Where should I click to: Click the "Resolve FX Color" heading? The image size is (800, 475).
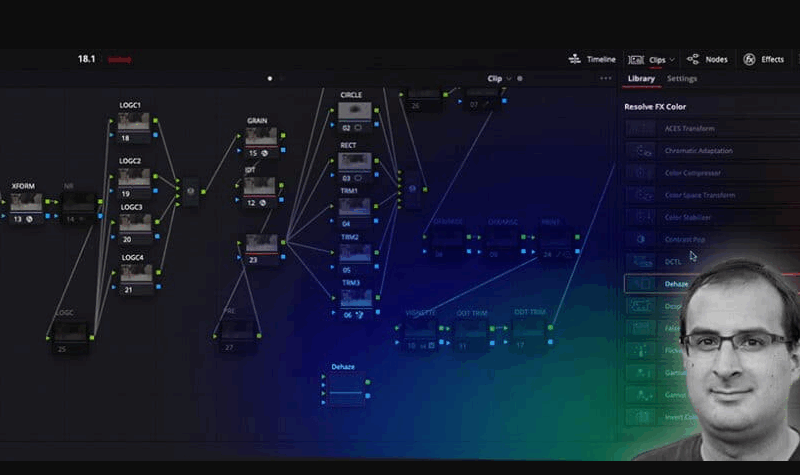655,107
